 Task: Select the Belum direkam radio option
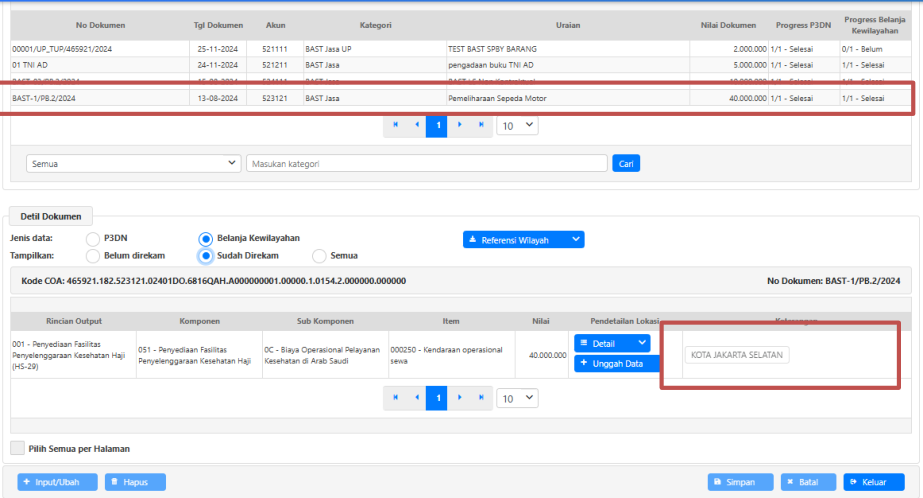click(x=93, y=255)
